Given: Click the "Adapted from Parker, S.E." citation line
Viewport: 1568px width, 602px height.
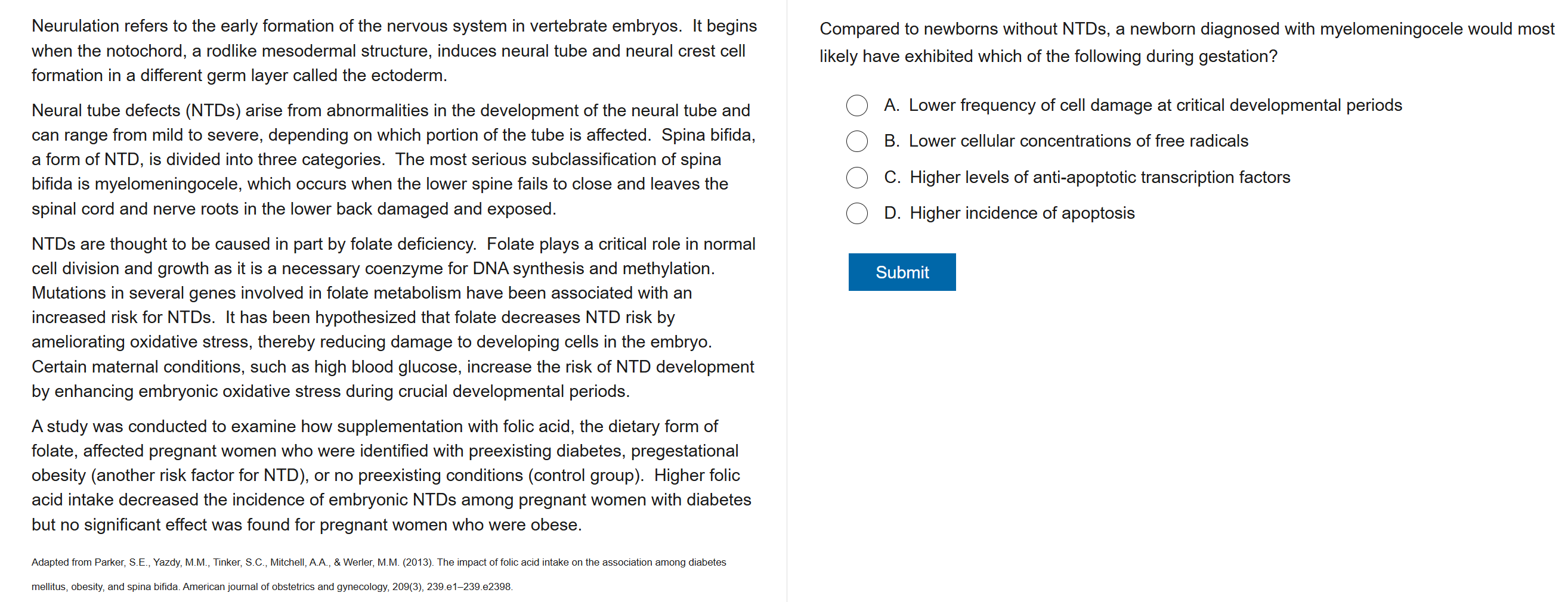Looking at the screenshot, I should click(379, 562).
